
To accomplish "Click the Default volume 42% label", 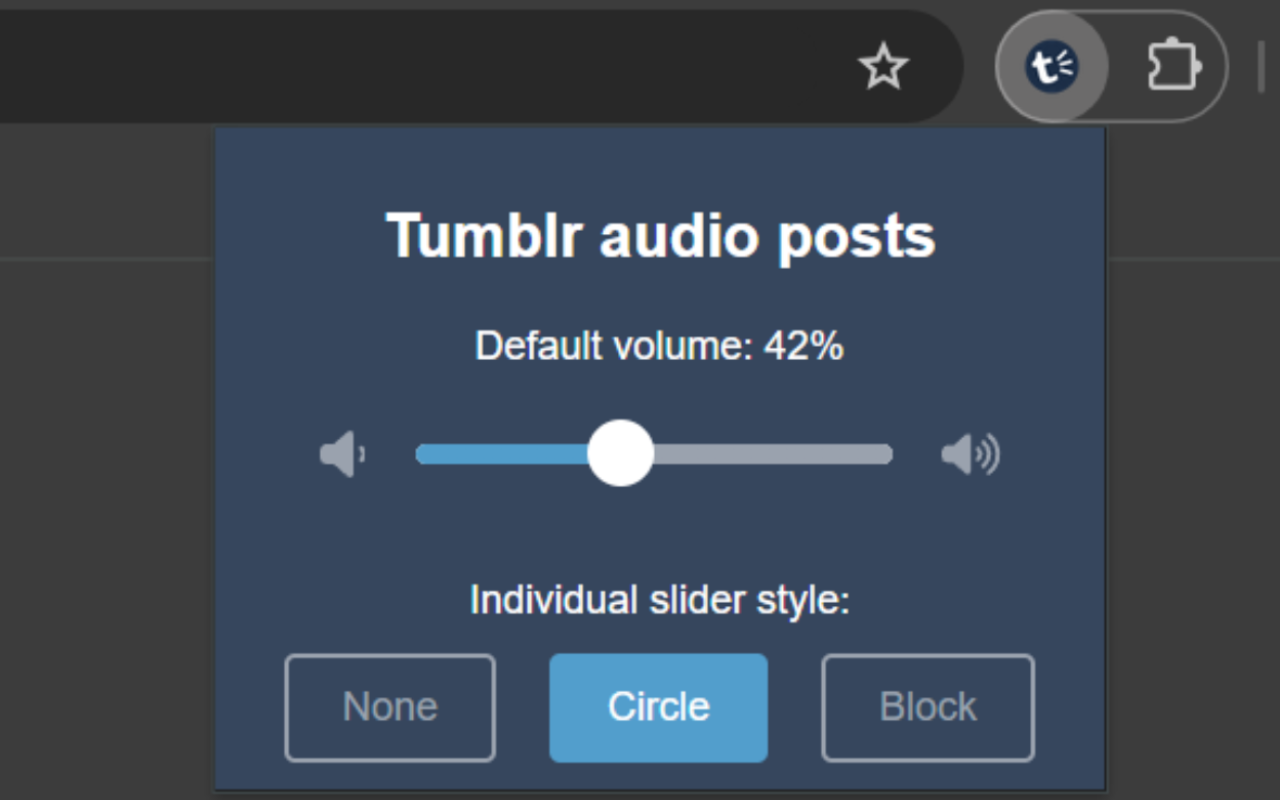I will pyautogui.click(x=660, y=345).
